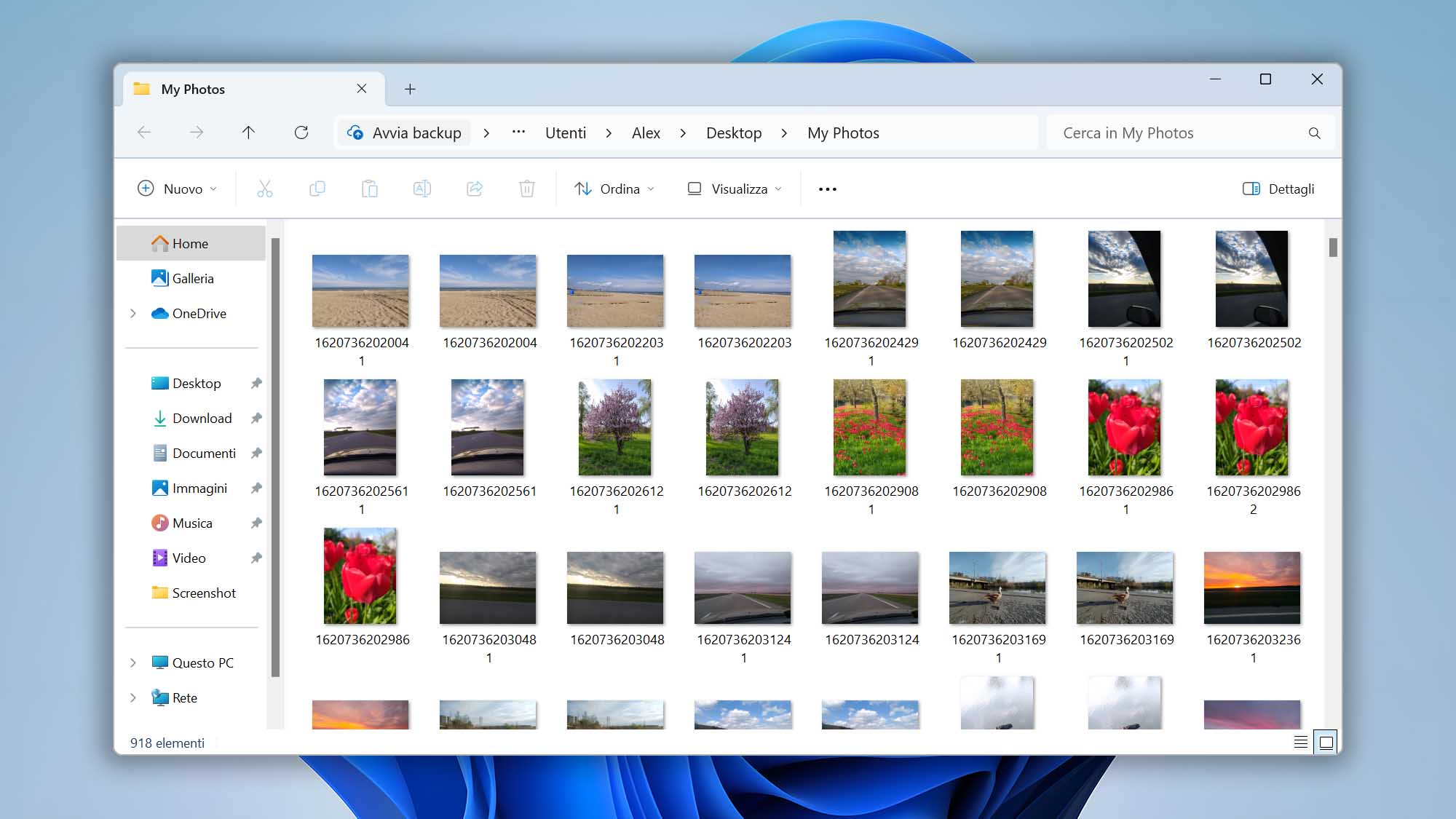Go up one folder level
1456x819 pixels.
pyautogui.click(x=248, y=132)
